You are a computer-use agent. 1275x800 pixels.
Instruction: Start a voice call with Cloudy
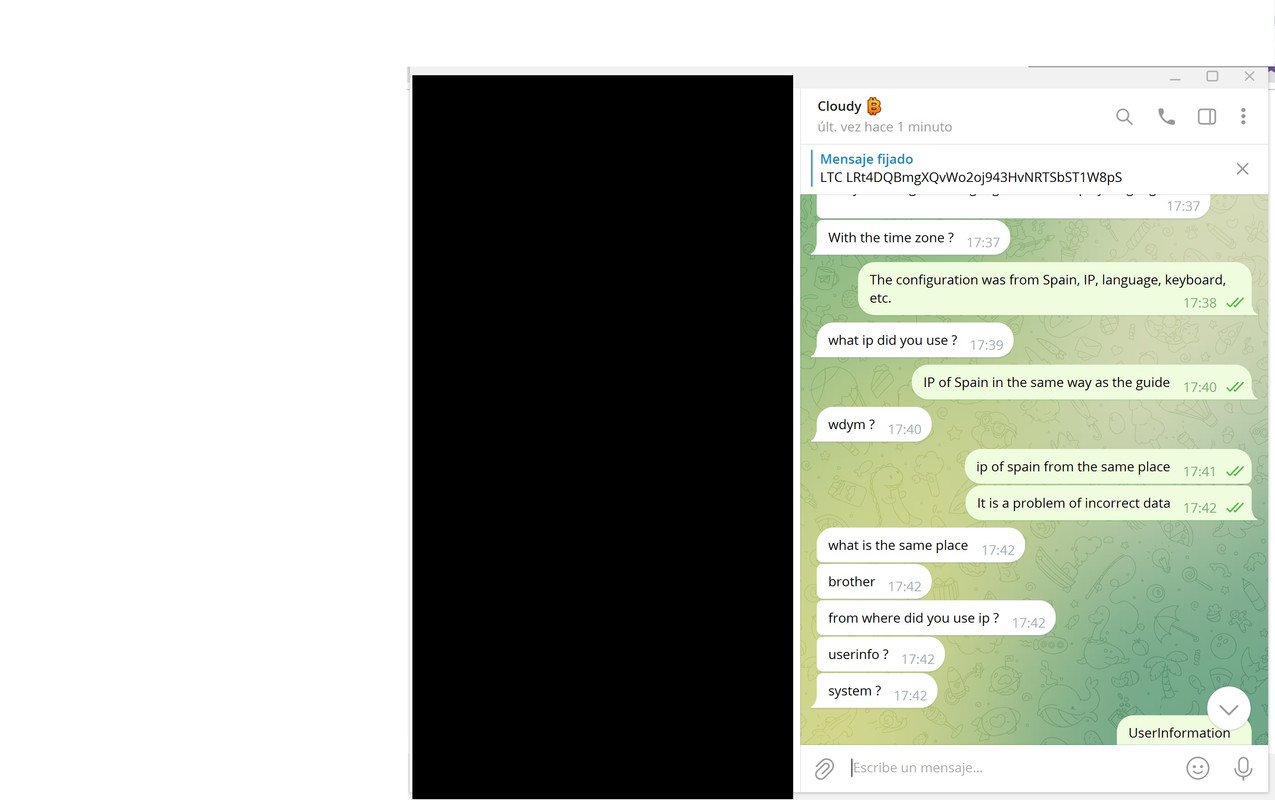click(1166, 117)
